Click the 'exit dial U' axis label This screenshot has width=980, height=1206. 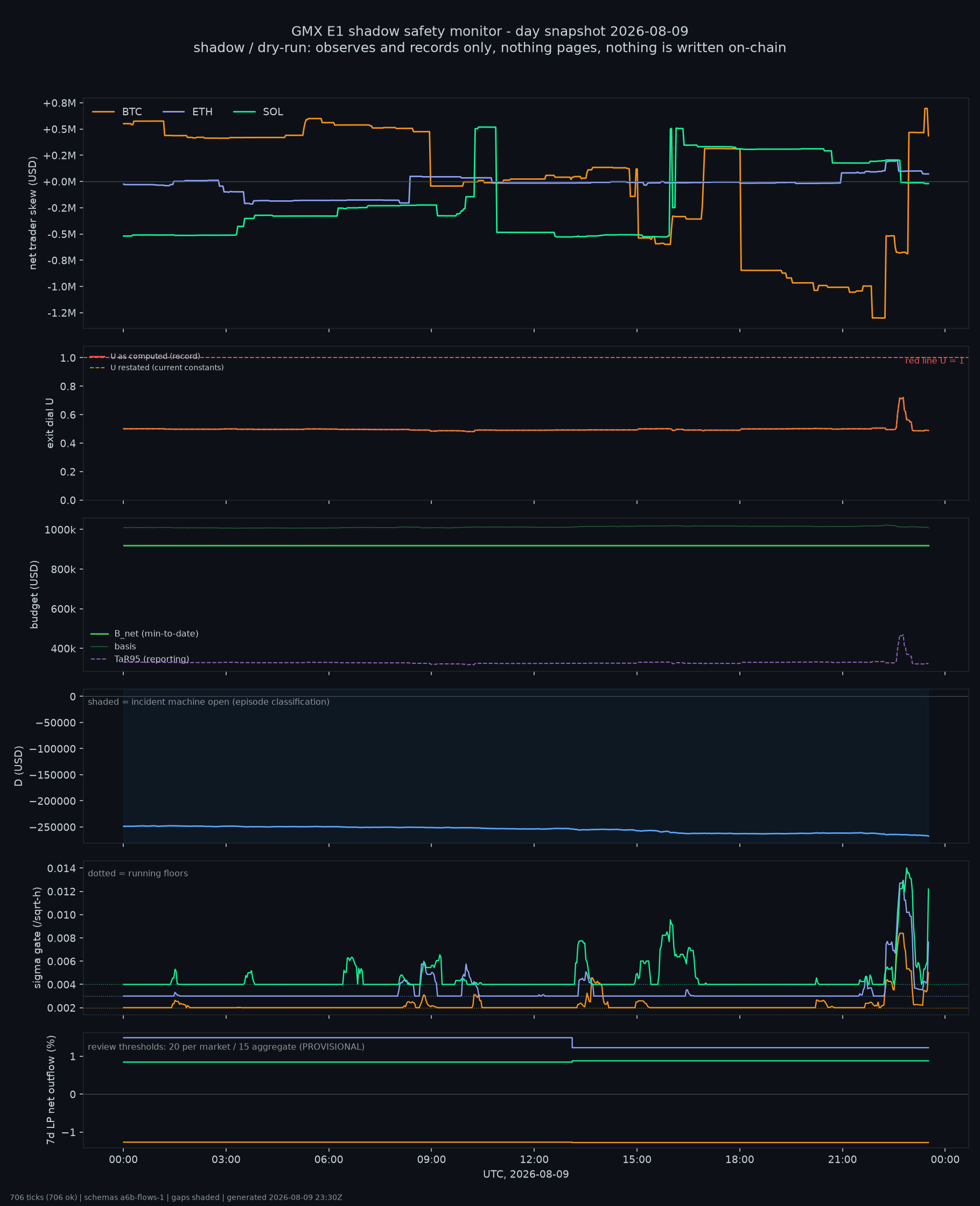coord(50,423)
